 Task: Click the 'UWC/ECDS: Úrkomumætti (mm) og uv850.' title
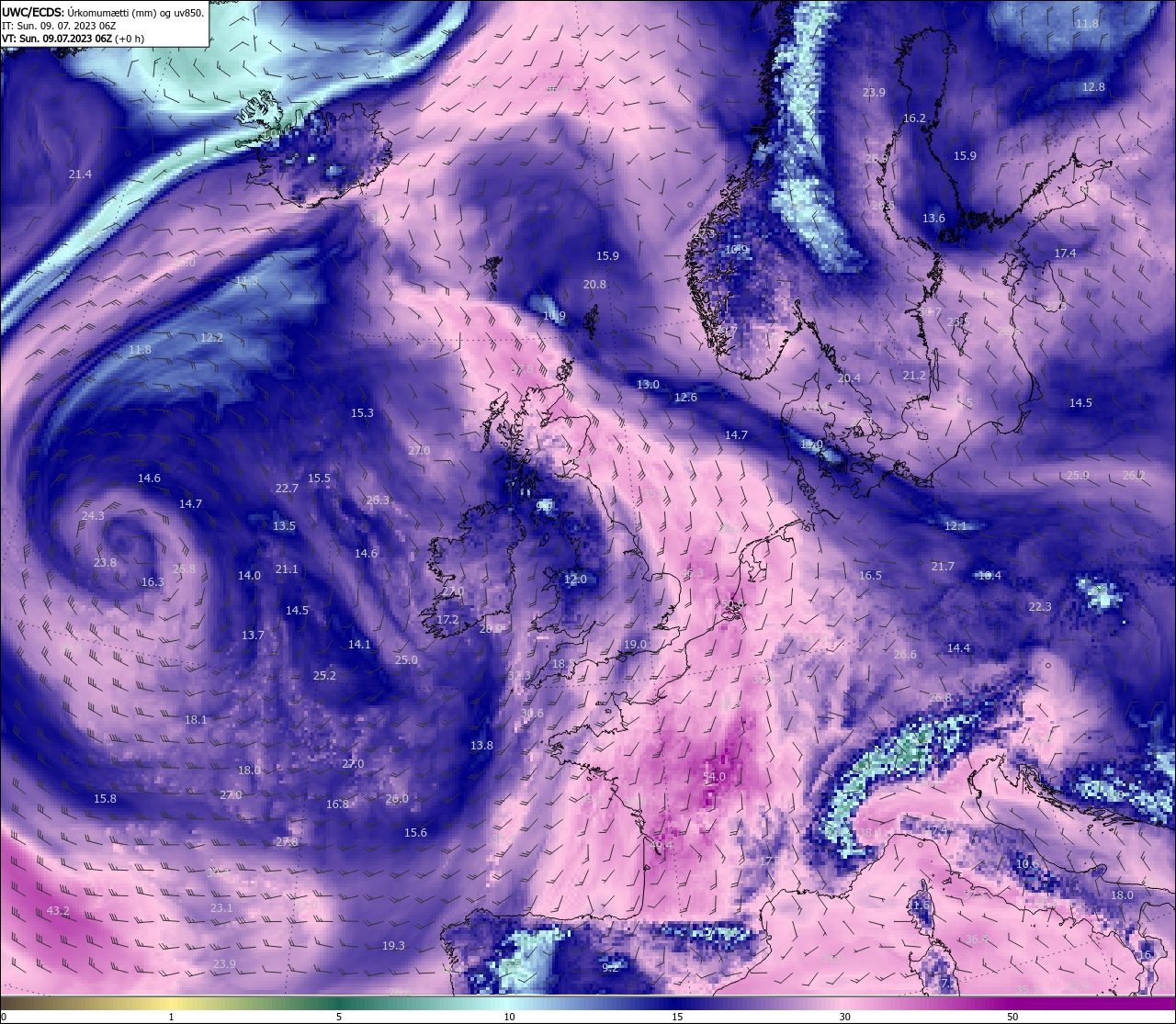[103, 12]
